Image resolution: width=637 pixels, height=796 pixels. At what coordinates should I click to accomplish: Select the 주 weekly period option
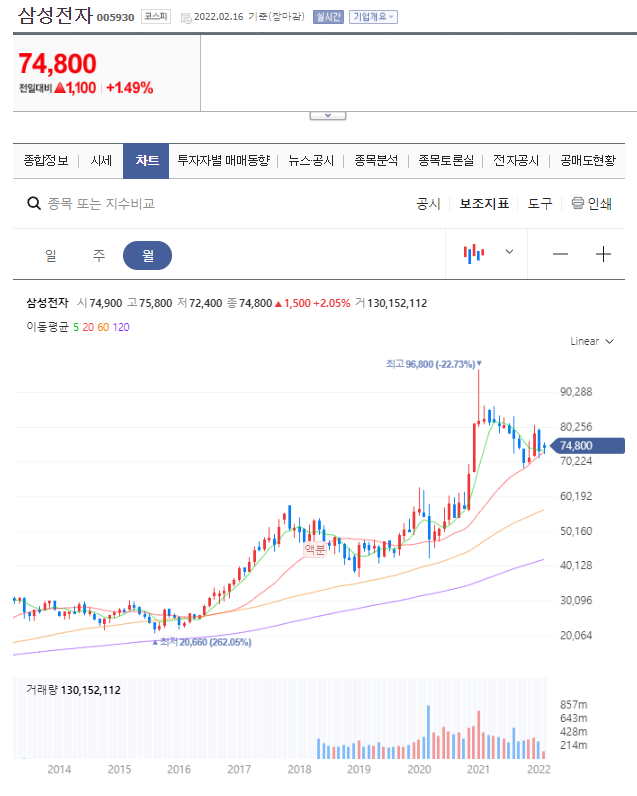(99, 255)
